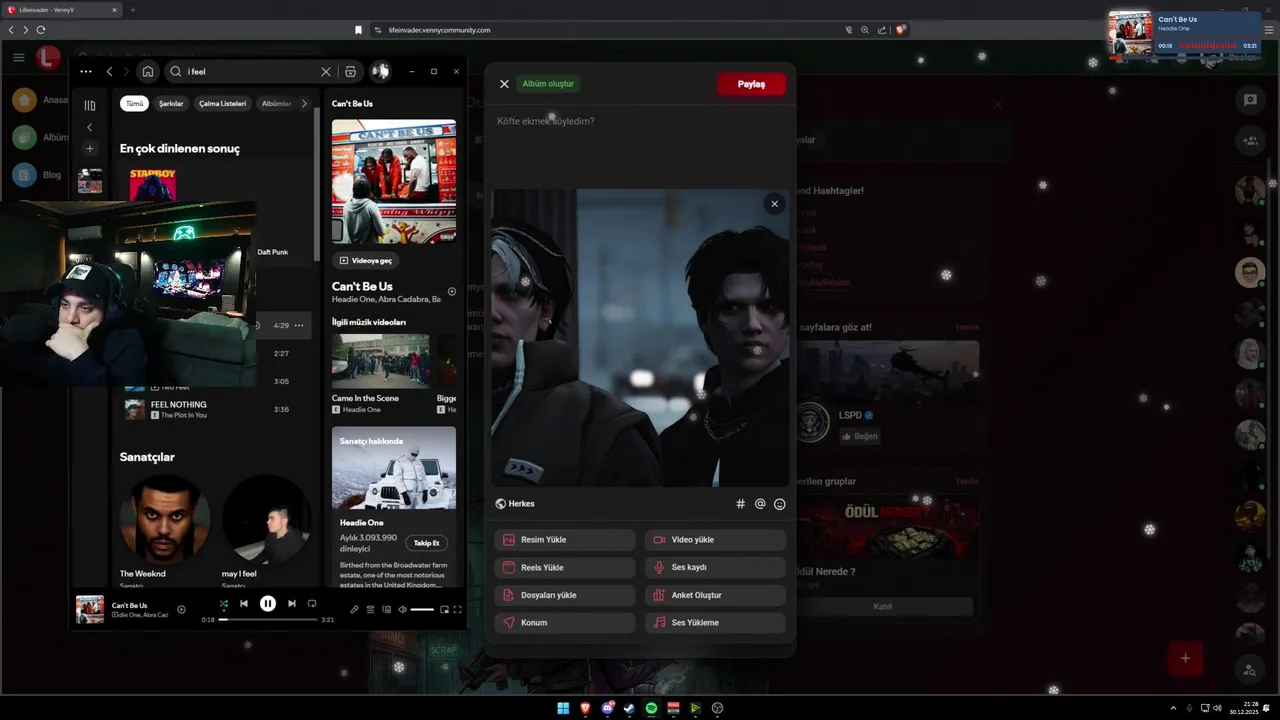Select the Çalma Listeleri filter chip

222,104
